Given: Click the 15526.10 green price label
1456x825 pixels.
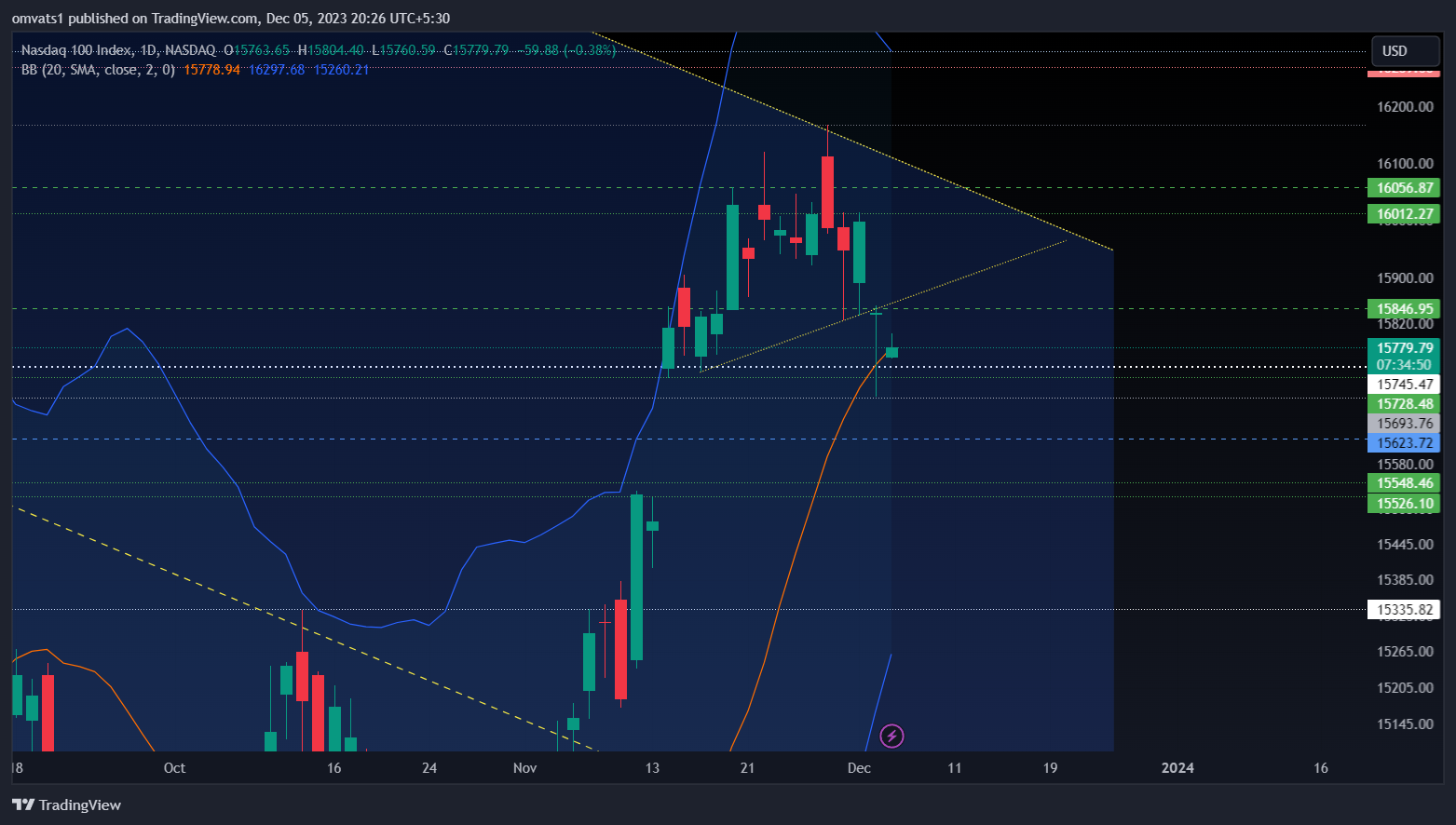Looking at the screenshot, I should click(1404, 504).
